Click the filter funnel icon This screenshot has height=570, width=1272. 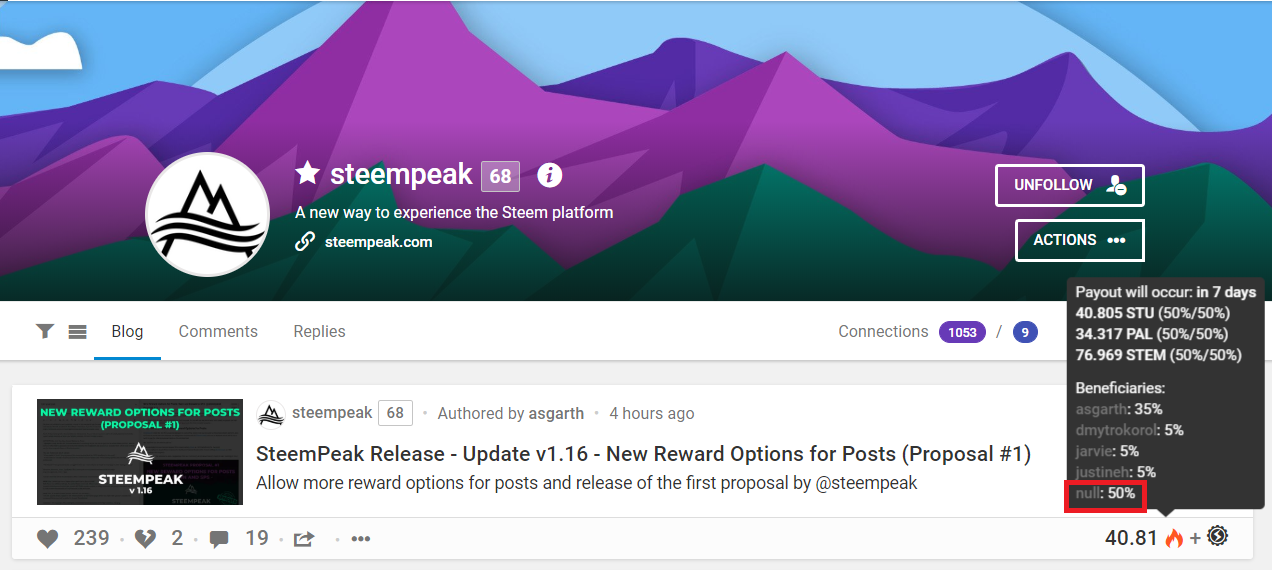pos(44,332)
